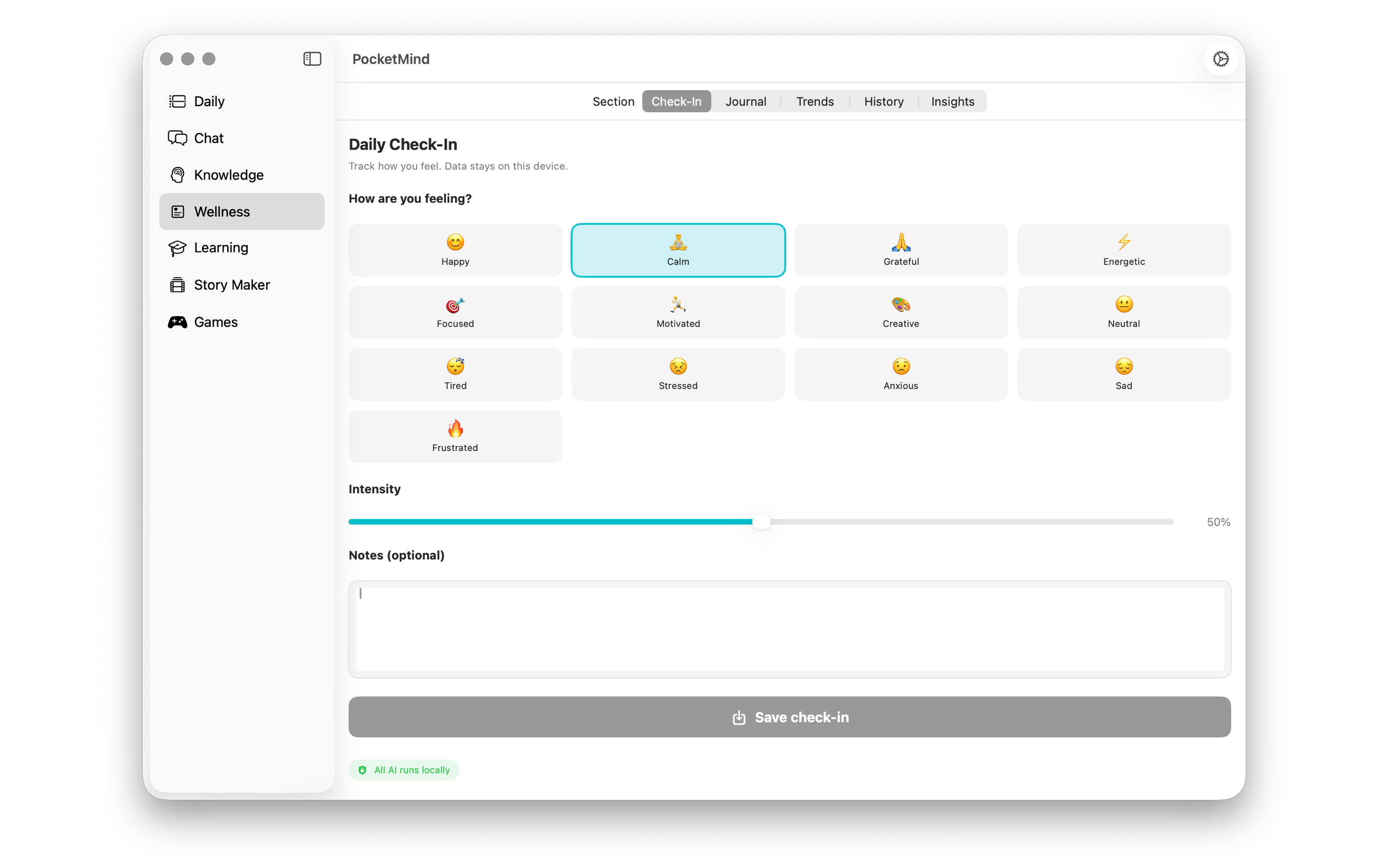Go to Knowledge in the sidebar
The height and width of the screenshot is (868, 1389).
pos(242,175)
